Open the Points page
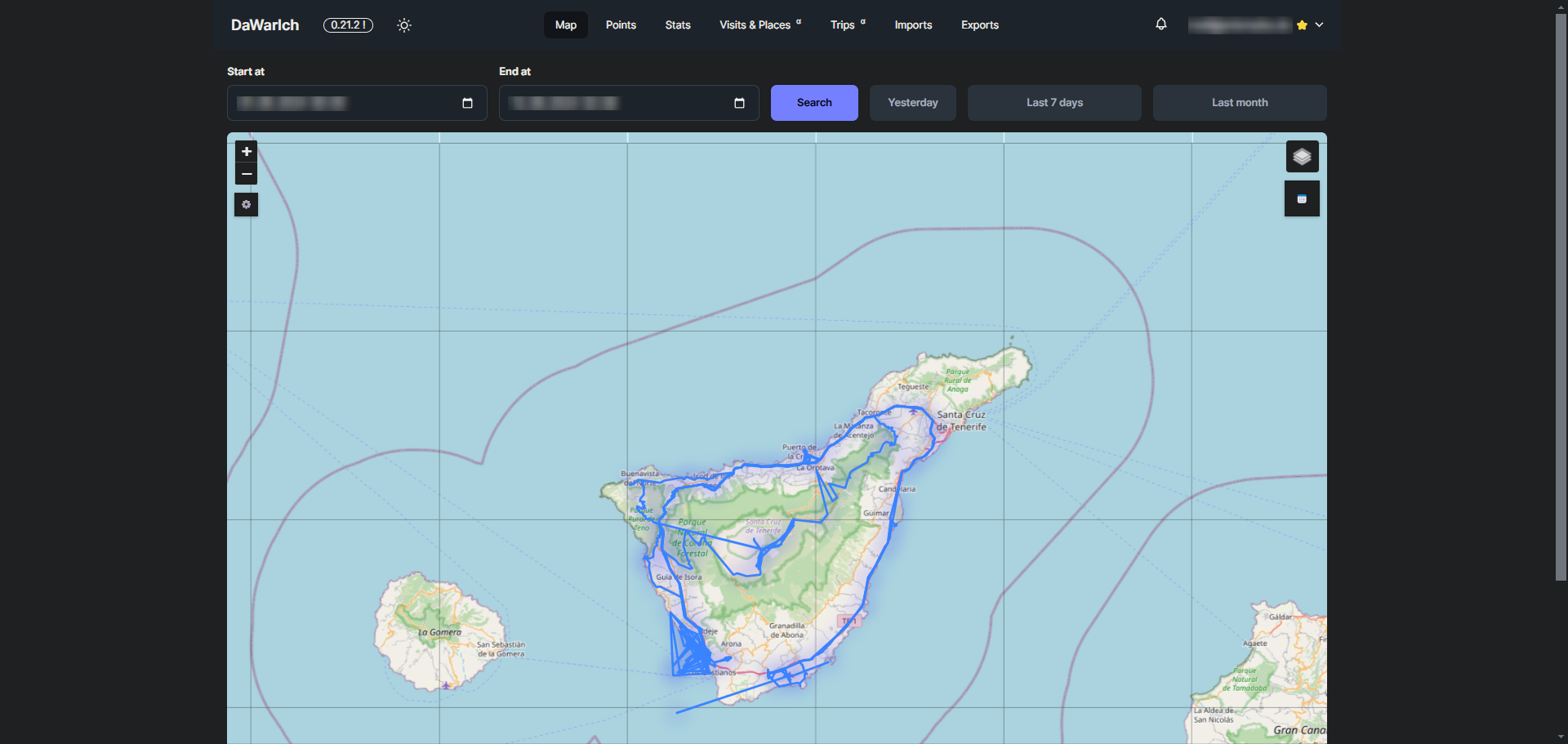This screenshot has height=744, width=1568. click(x=621, y=25)
